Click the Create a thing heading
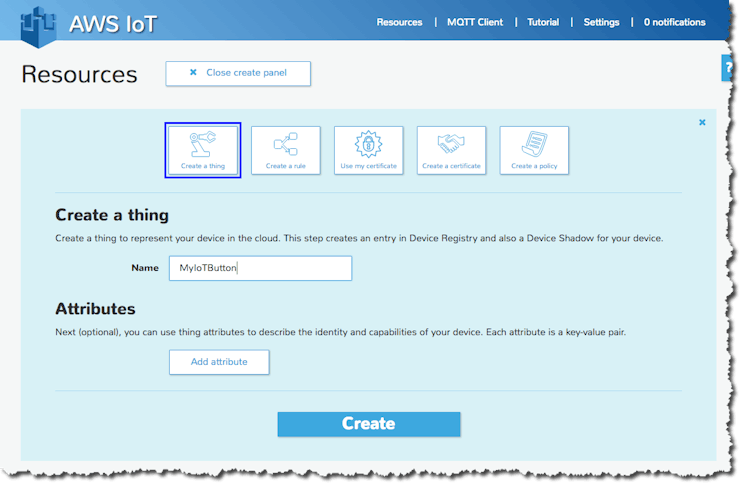This screenshot has width=740, height=483. coord(112,215)
